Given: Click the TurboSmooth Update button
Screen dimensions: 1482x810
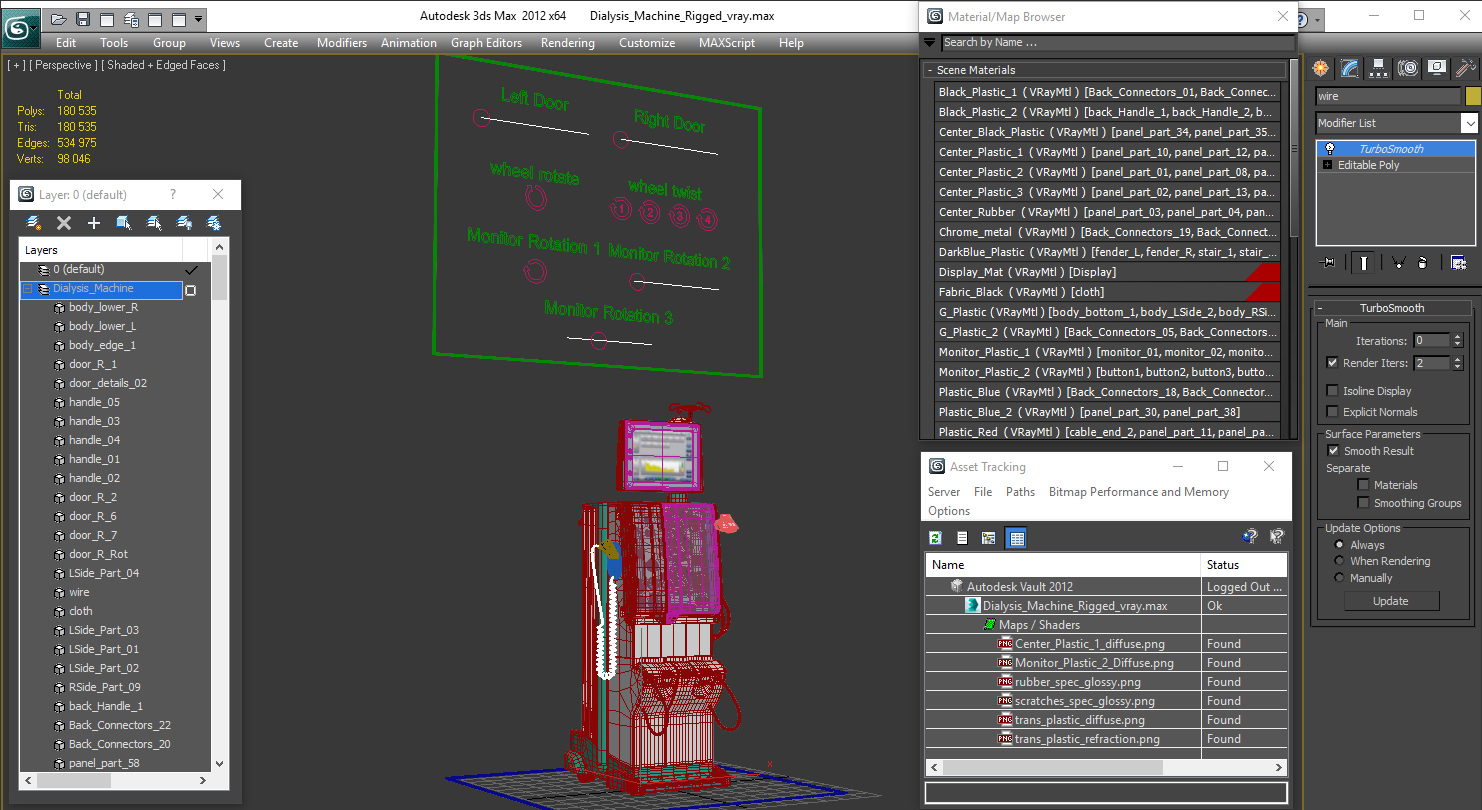Looking at the screenshot, I should (x=1391, y=601).
